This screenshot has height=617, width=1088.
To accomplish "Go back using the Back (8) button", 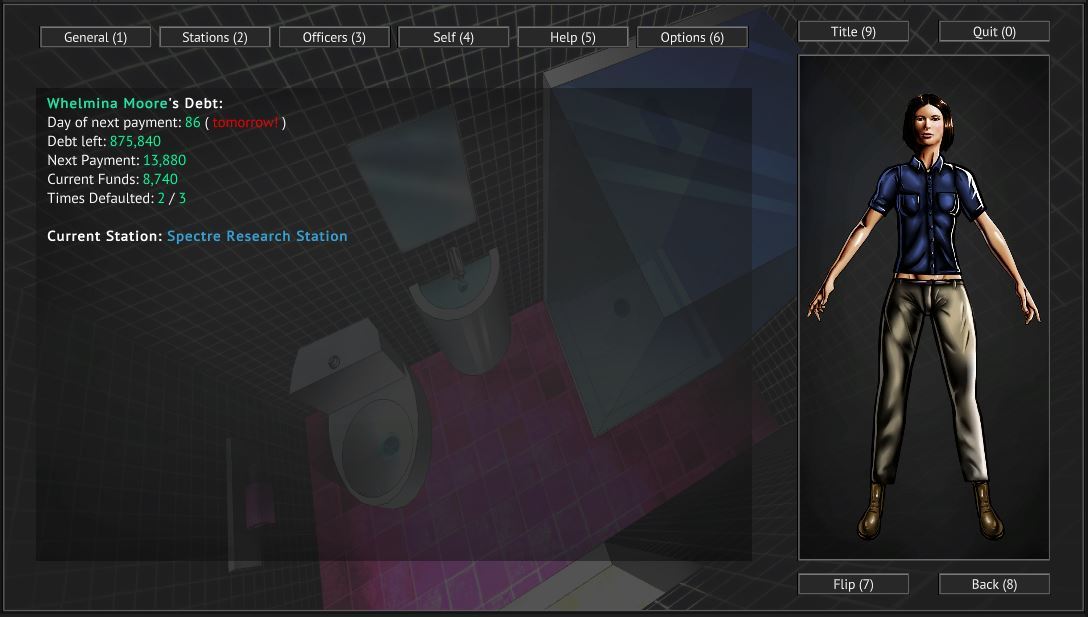I will (994, 584).
